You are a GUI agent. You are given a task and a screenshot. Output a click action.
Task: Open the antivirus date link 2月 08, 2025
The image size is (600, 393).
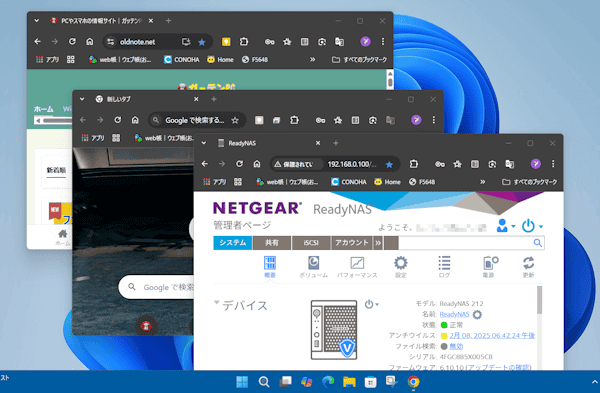click(x=492, y=336)
